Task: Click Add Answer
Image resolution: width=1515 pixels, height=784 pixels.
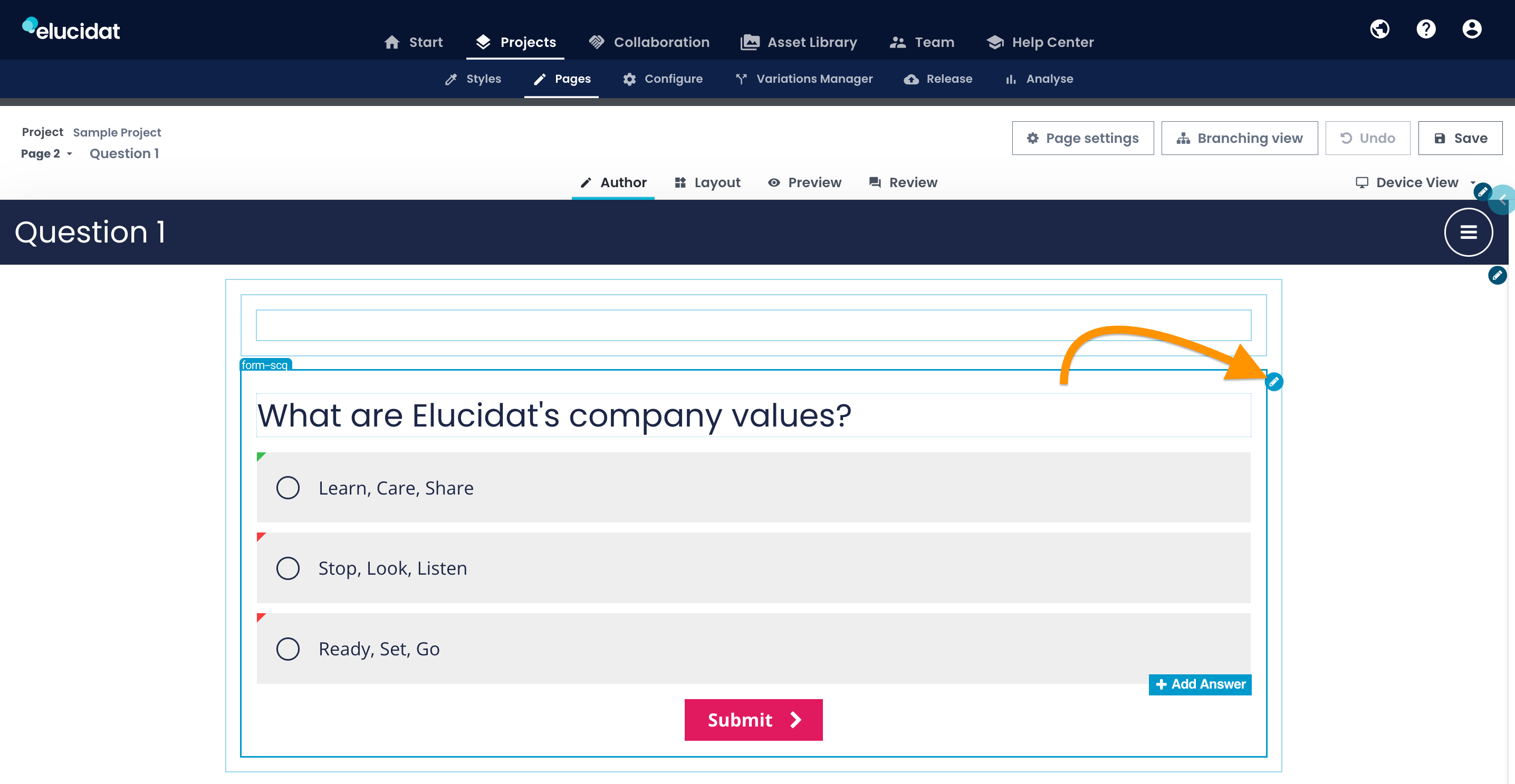Action: coord(1199,684)
